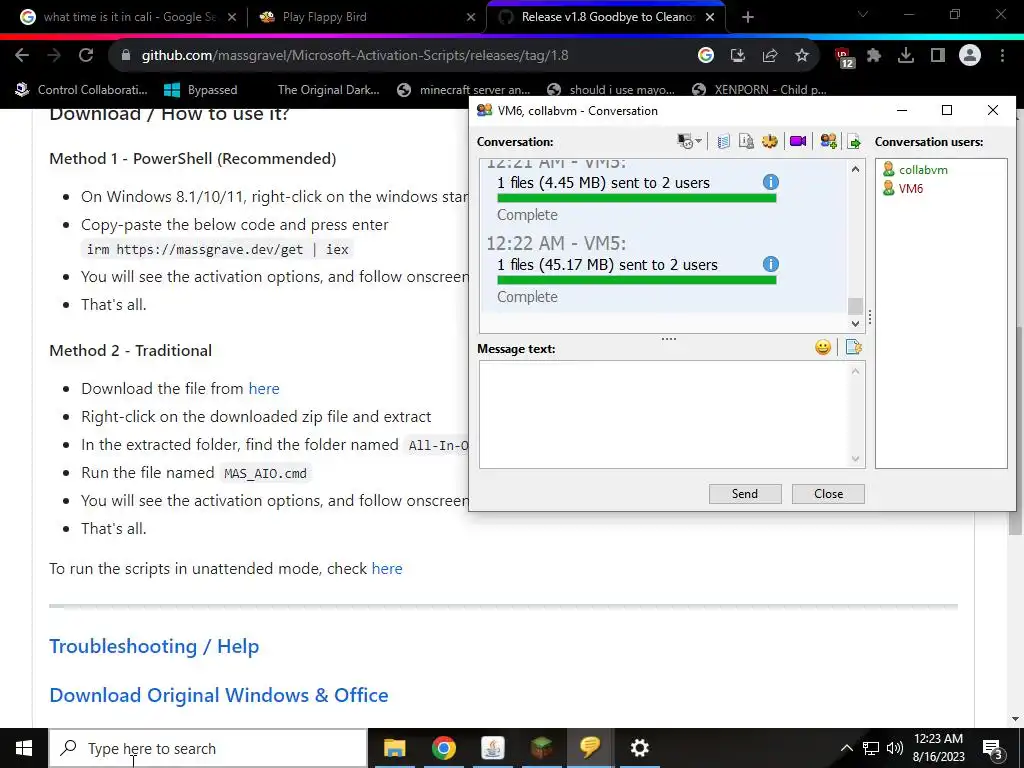This screenshot has width=1024, height=768.
Task: Open the emoticon picker smiley
Action: 823,347
